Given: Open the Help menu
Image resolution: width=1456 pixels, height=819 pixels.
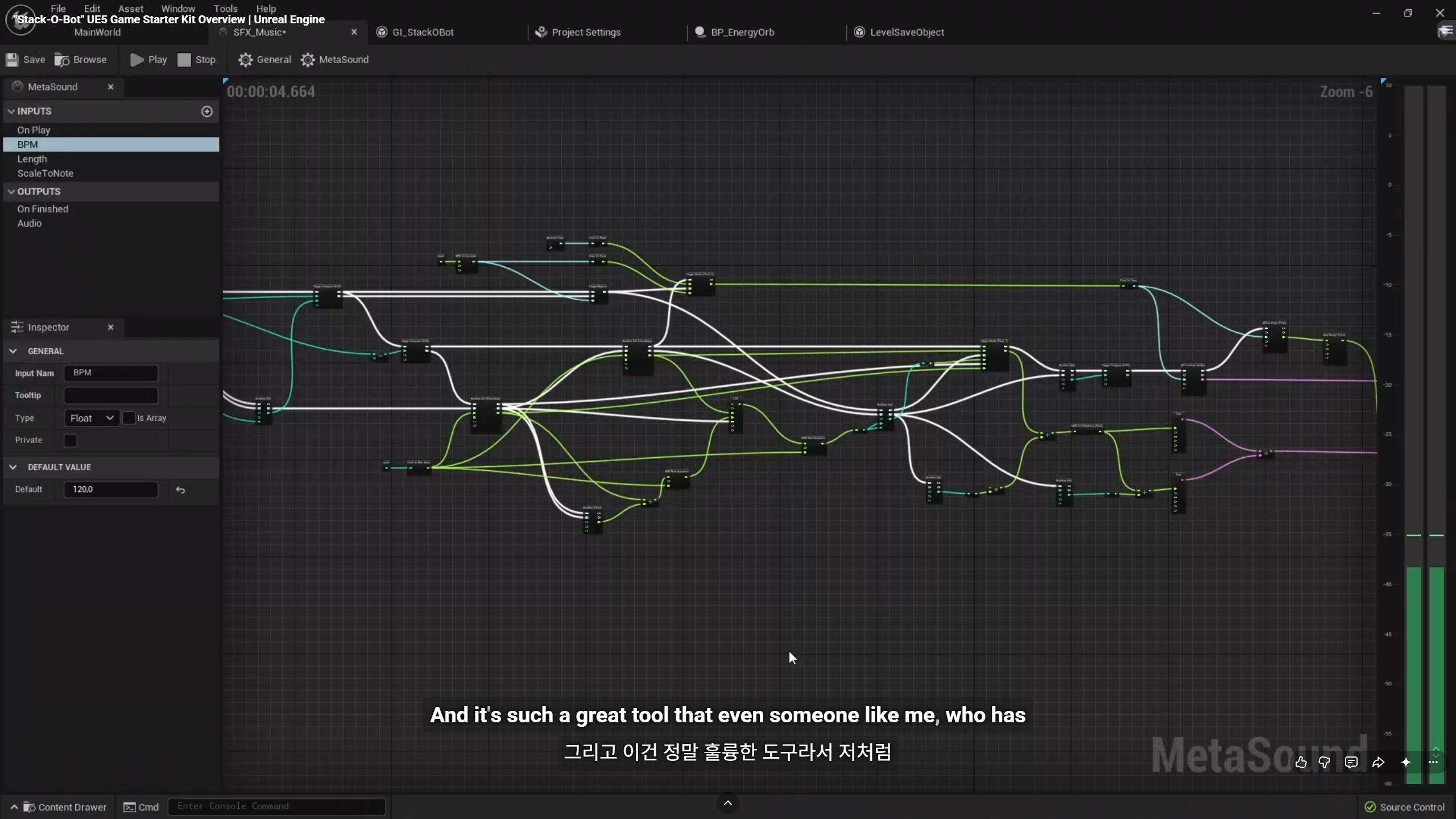Looking at the screenshot, I should pos(266,9).
